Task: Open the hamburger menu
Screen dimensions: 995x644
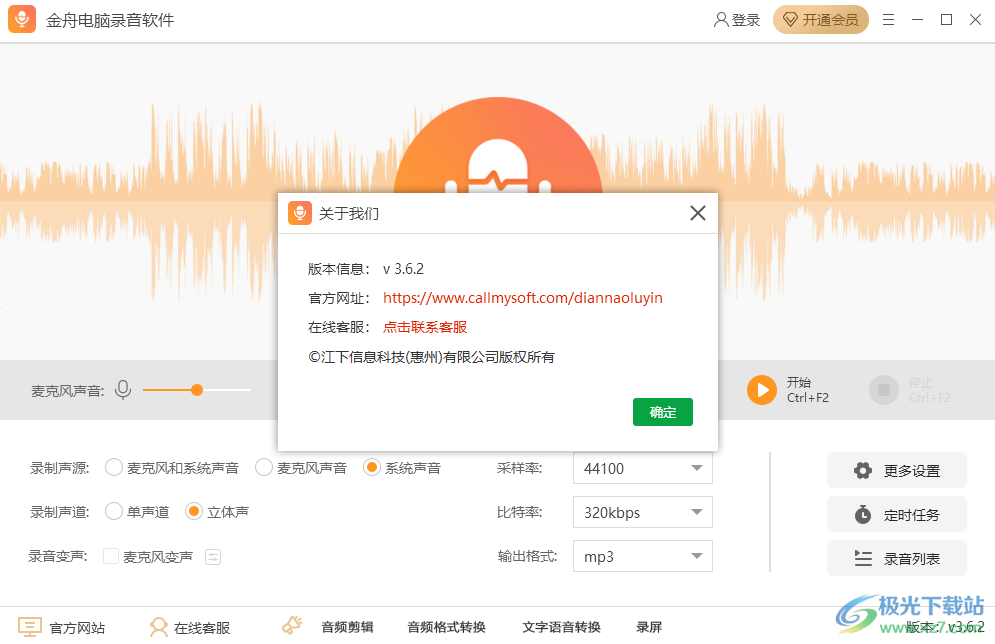Action: point(888,19)
